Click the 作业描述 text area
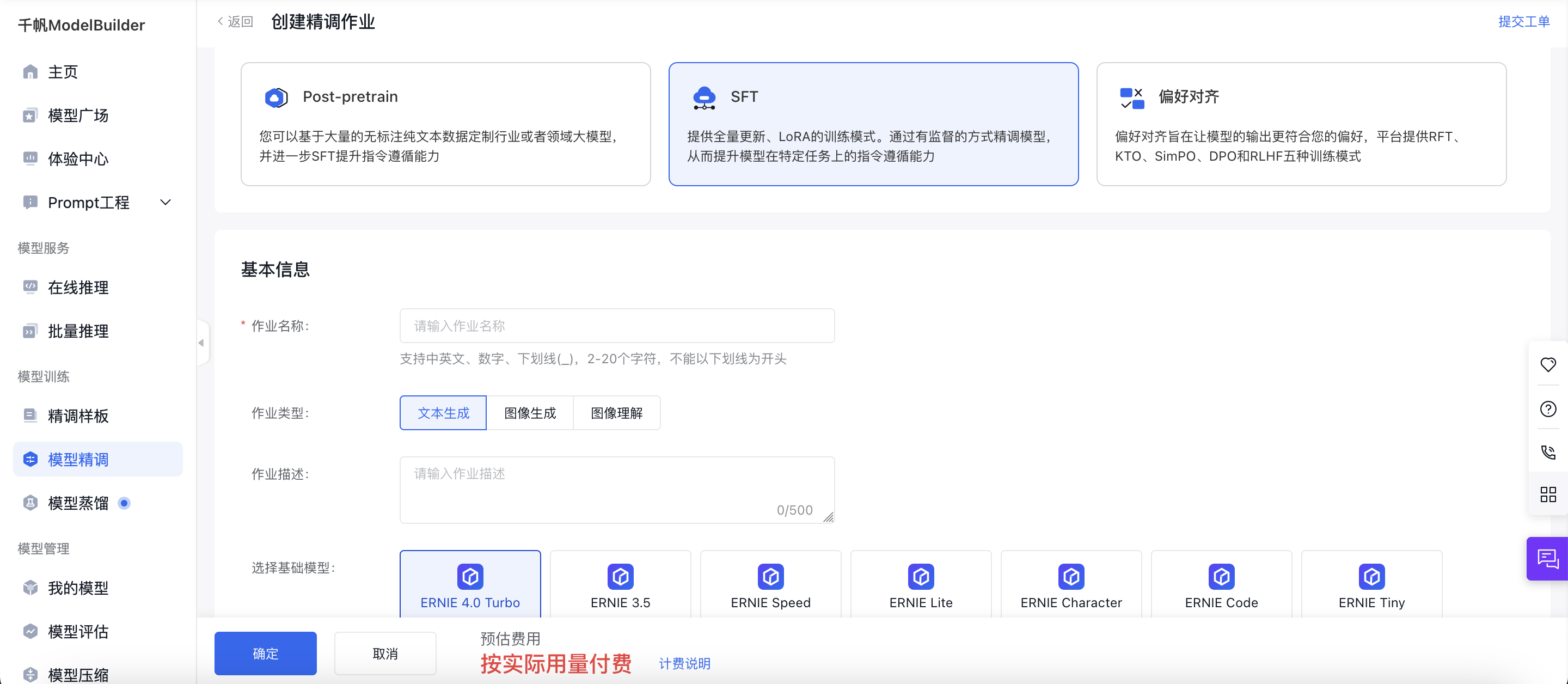 pyautogui.click(x=617, y=490)
